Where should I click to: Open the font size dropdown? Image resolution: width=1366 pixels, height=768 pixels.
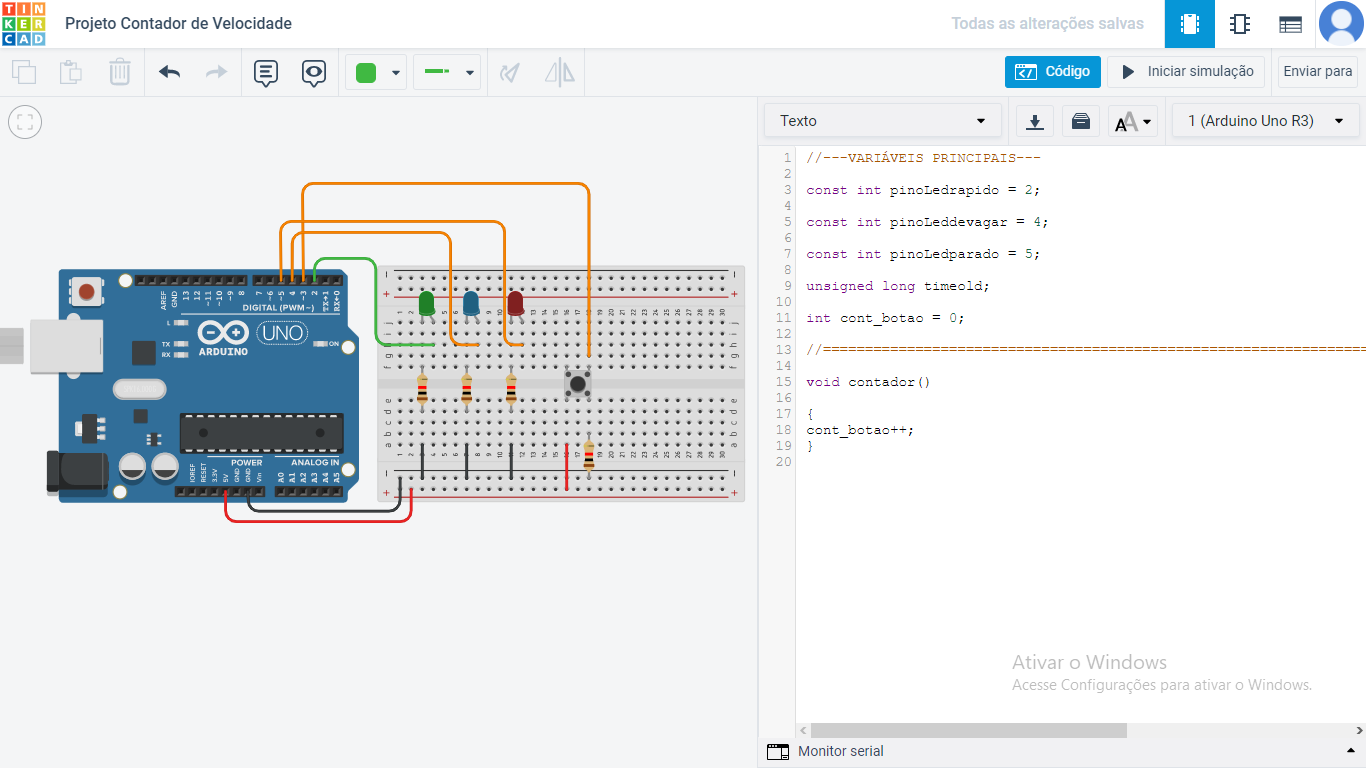point(1133,122)
